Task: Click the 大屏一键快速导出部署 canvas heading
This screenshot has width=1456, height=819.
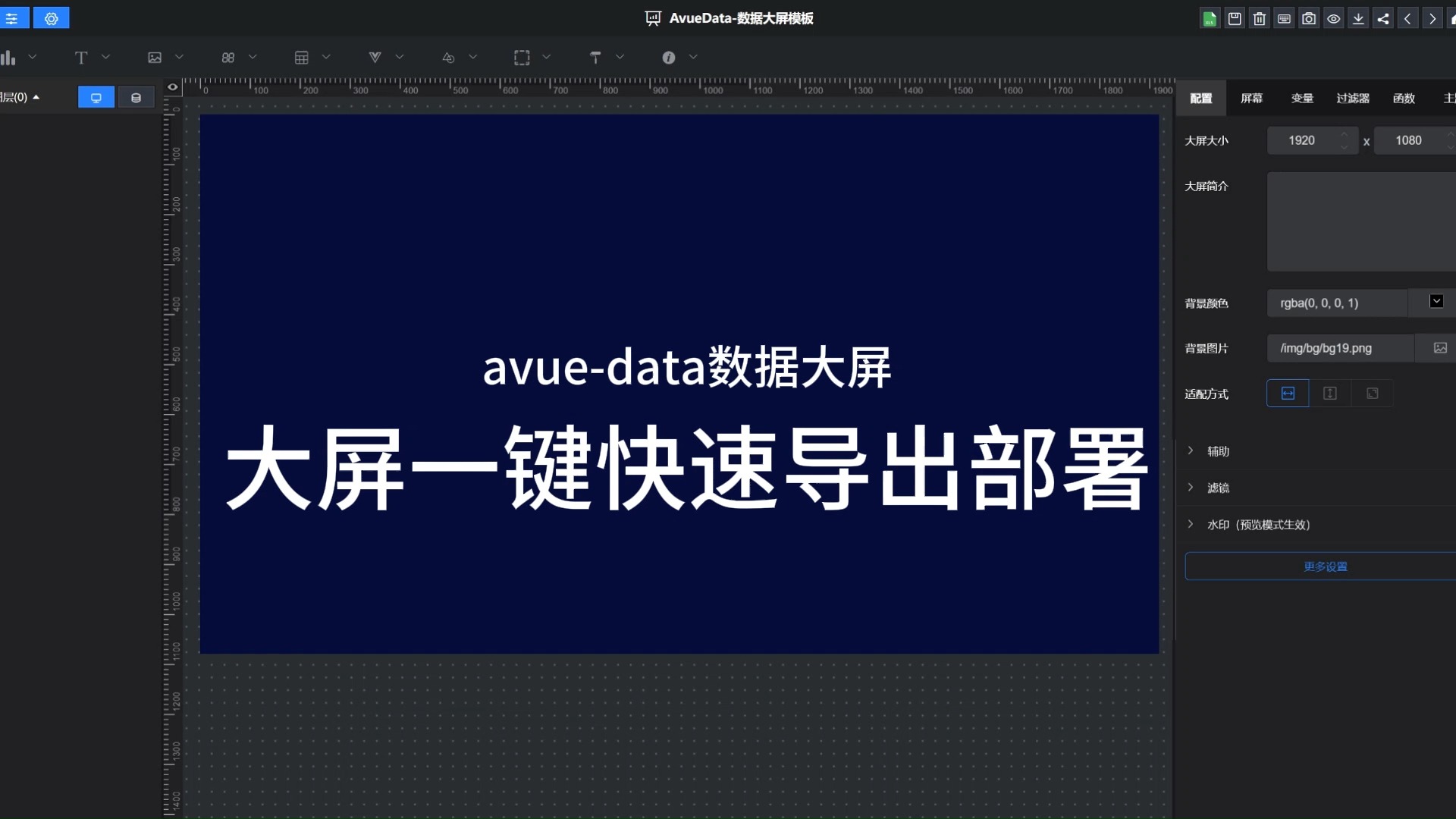Action: (687, 469)
